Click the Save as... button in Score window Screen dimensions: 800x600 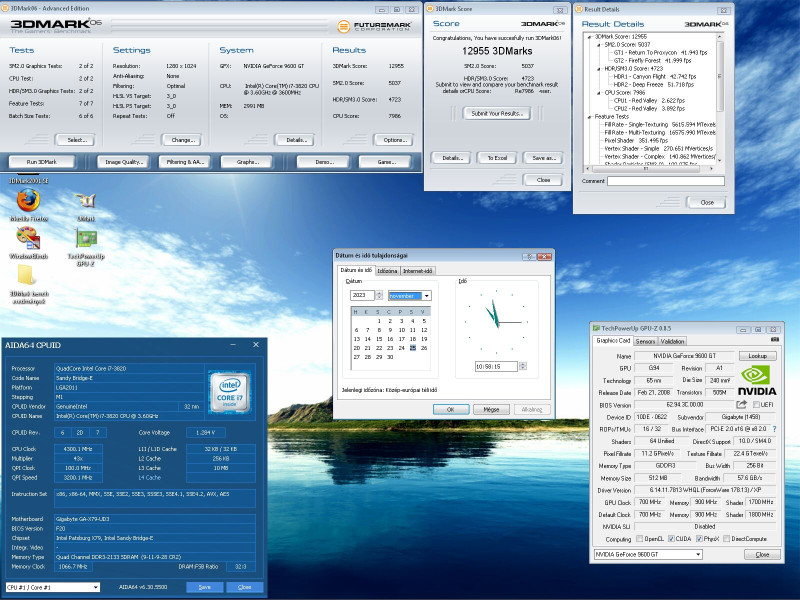point(543,158)
